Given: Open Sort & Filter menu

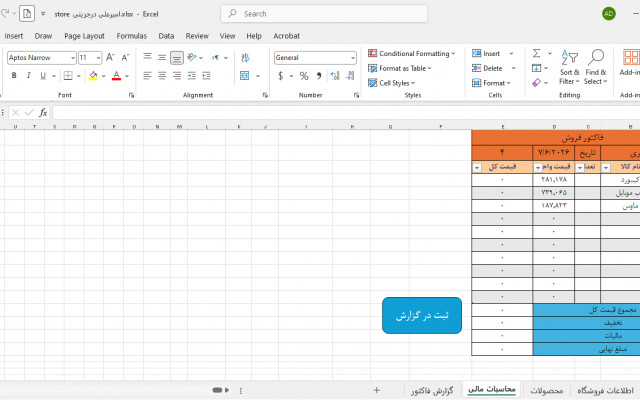Looking at the screenshot, I should pos(569,67).
